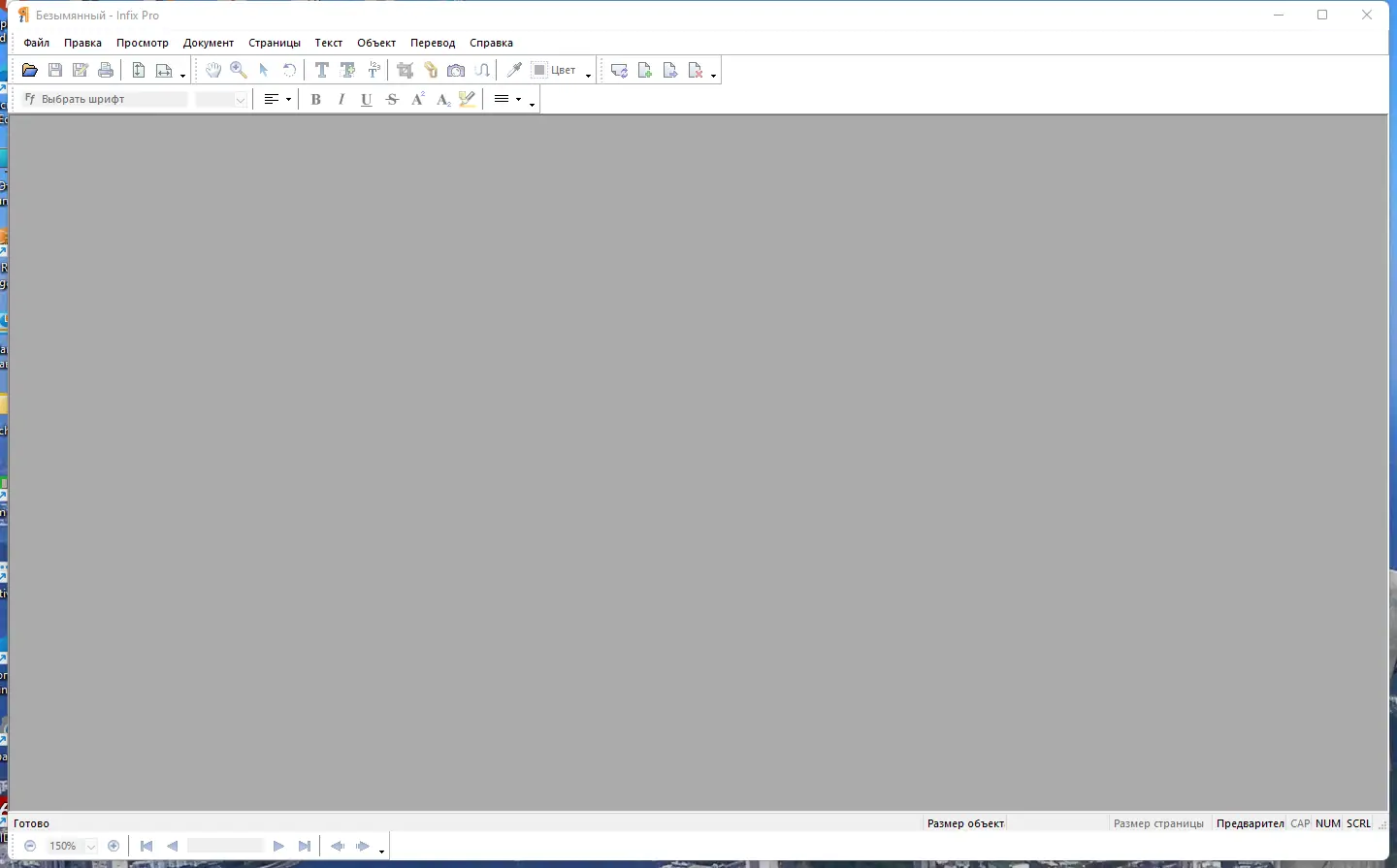Click the Save As icon with pencil
This screenshot has height=868, width=1397.
[81, 71]
